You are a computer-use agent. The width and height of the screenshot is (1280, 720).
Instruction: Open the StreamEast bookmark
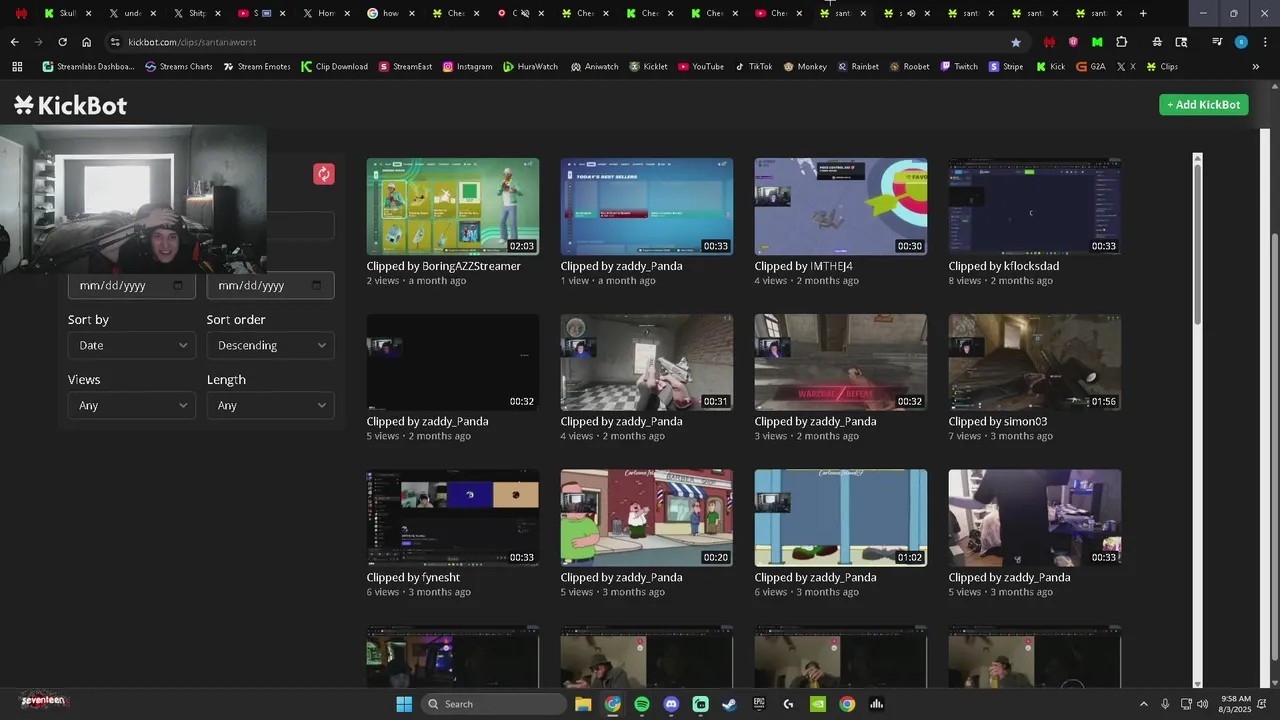coord(406,66)
